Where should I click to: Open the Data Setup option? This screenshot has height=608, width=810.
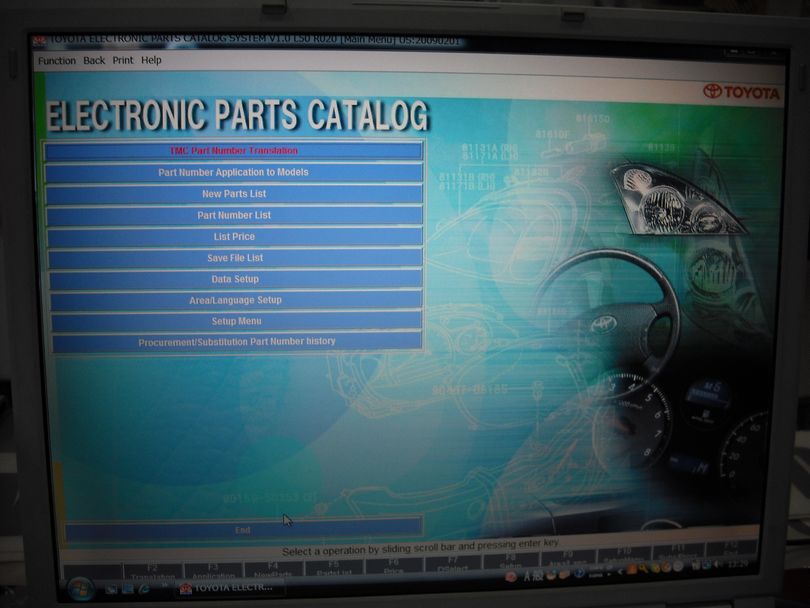236,279
